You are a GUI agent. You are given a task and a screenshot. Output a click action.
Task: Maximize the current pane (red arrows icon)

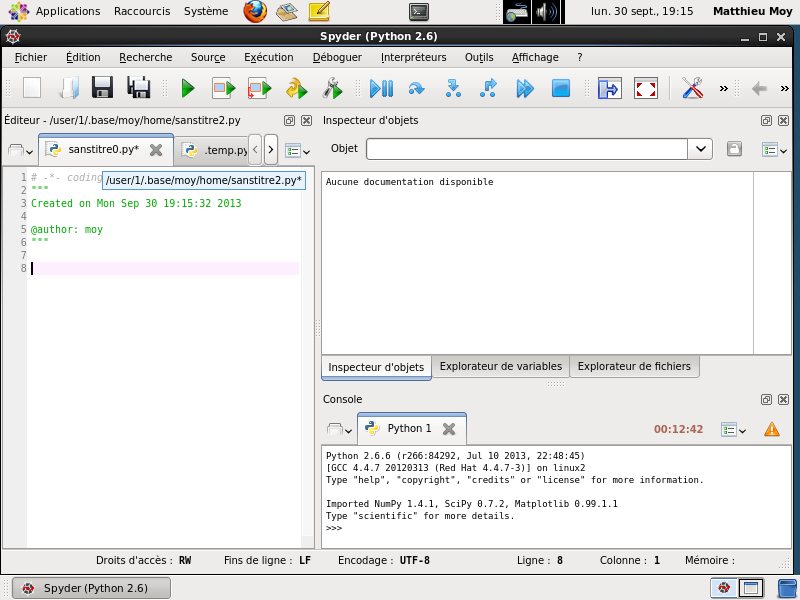(645, 88)
